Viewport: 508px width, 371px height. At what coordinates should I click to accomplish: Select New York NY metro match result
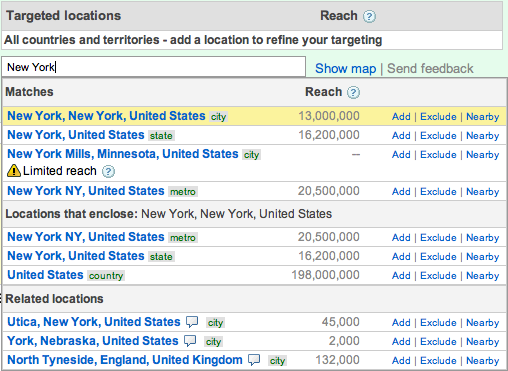pyautogui.click(x=86, y=191)
